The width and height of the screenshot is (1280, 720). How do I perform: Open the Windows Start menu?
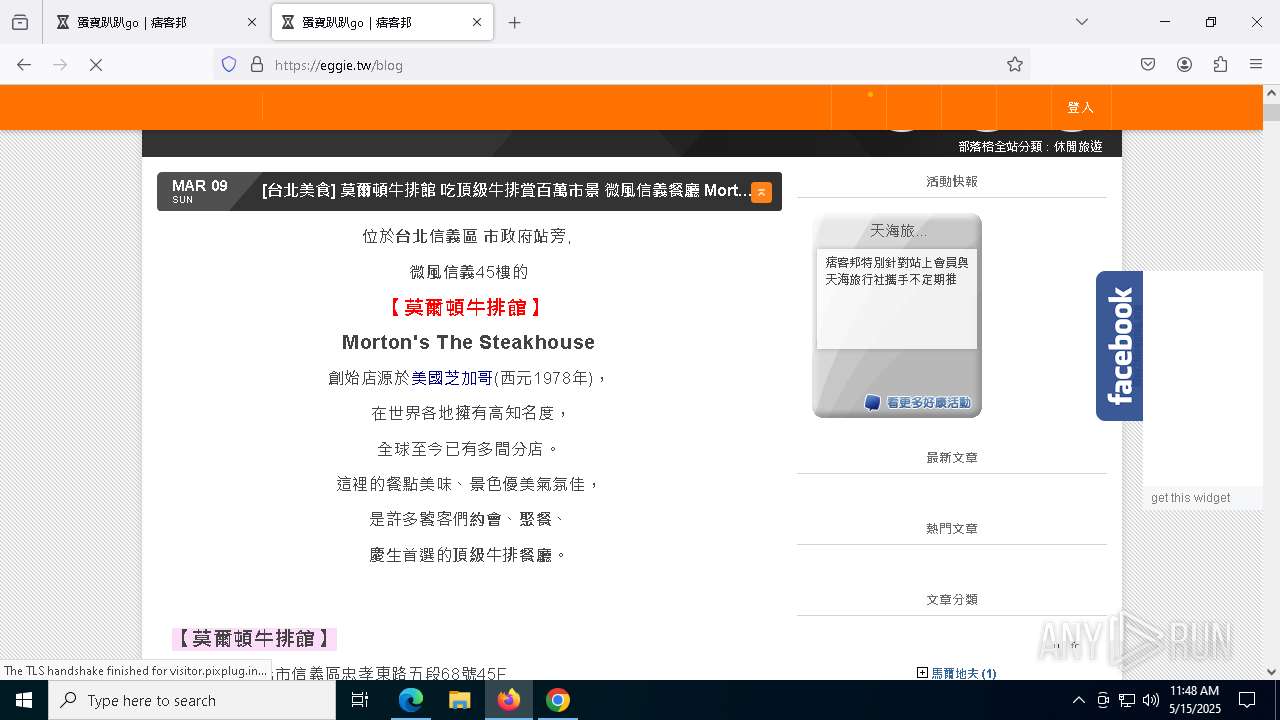tap(24, 700)
